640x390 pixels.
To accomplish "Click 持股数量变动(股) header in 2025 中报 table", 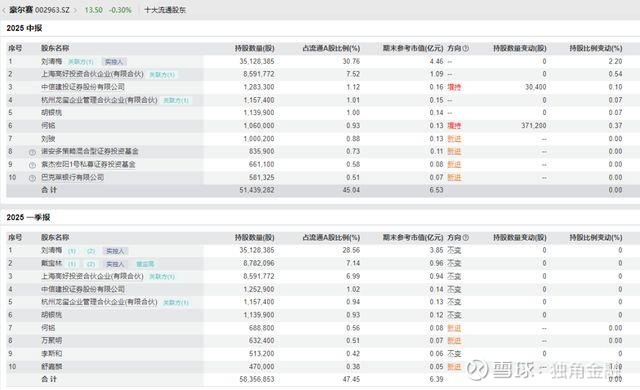I will coord(520,48).
